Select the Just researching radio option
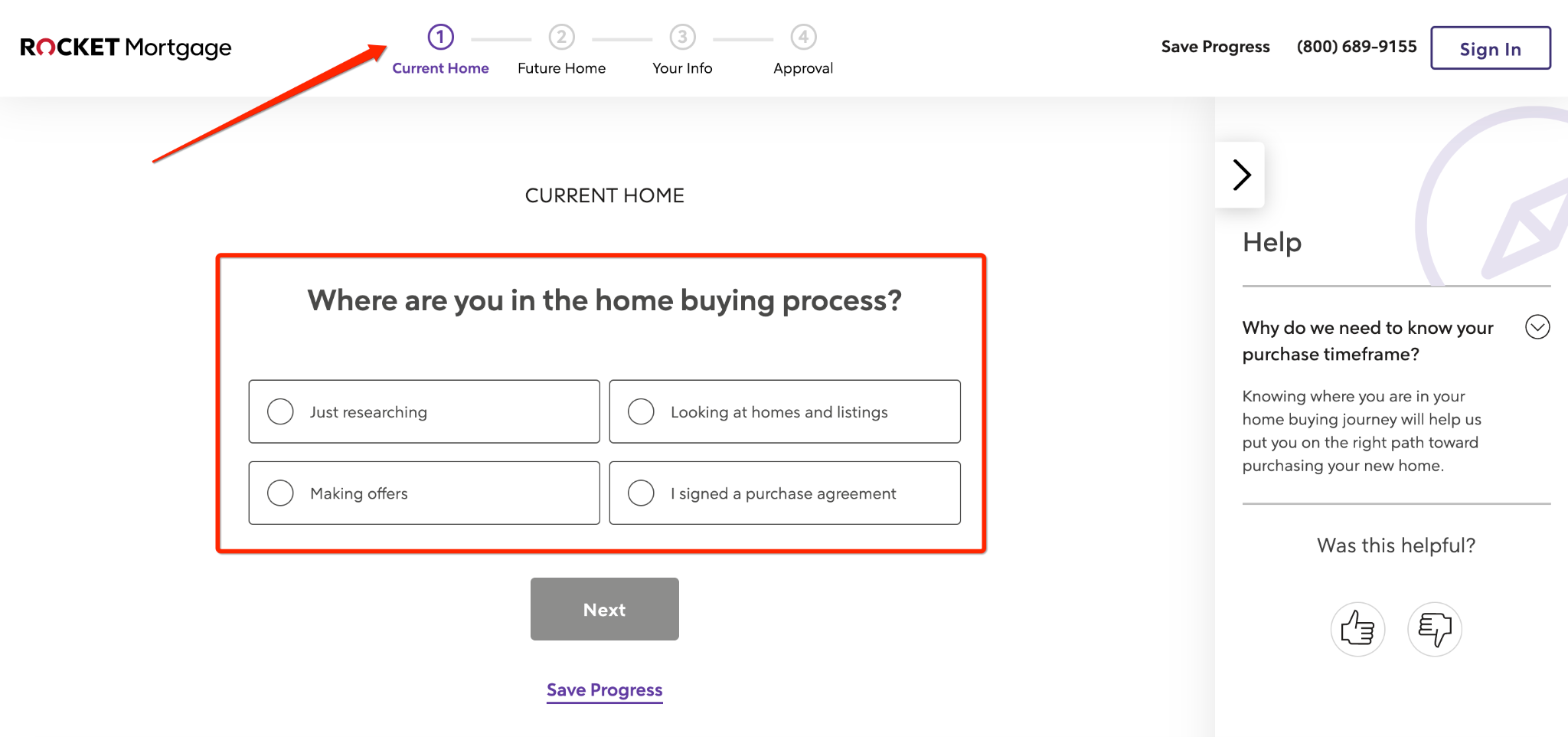Image resolution: width=1568 pixels, height=737 pixels. tap(281, 411)
